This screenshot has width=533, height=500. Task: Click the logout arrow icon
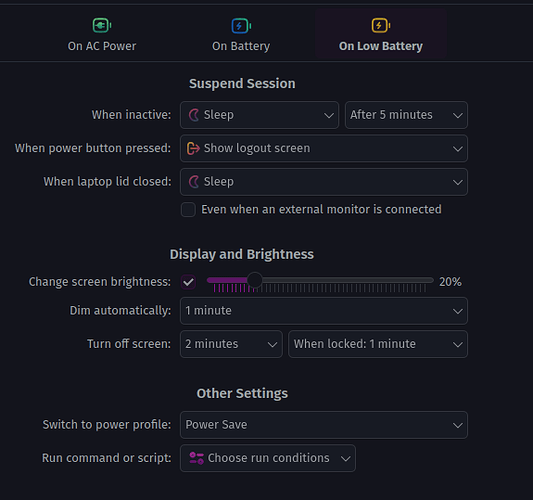(x=193, y=148)
